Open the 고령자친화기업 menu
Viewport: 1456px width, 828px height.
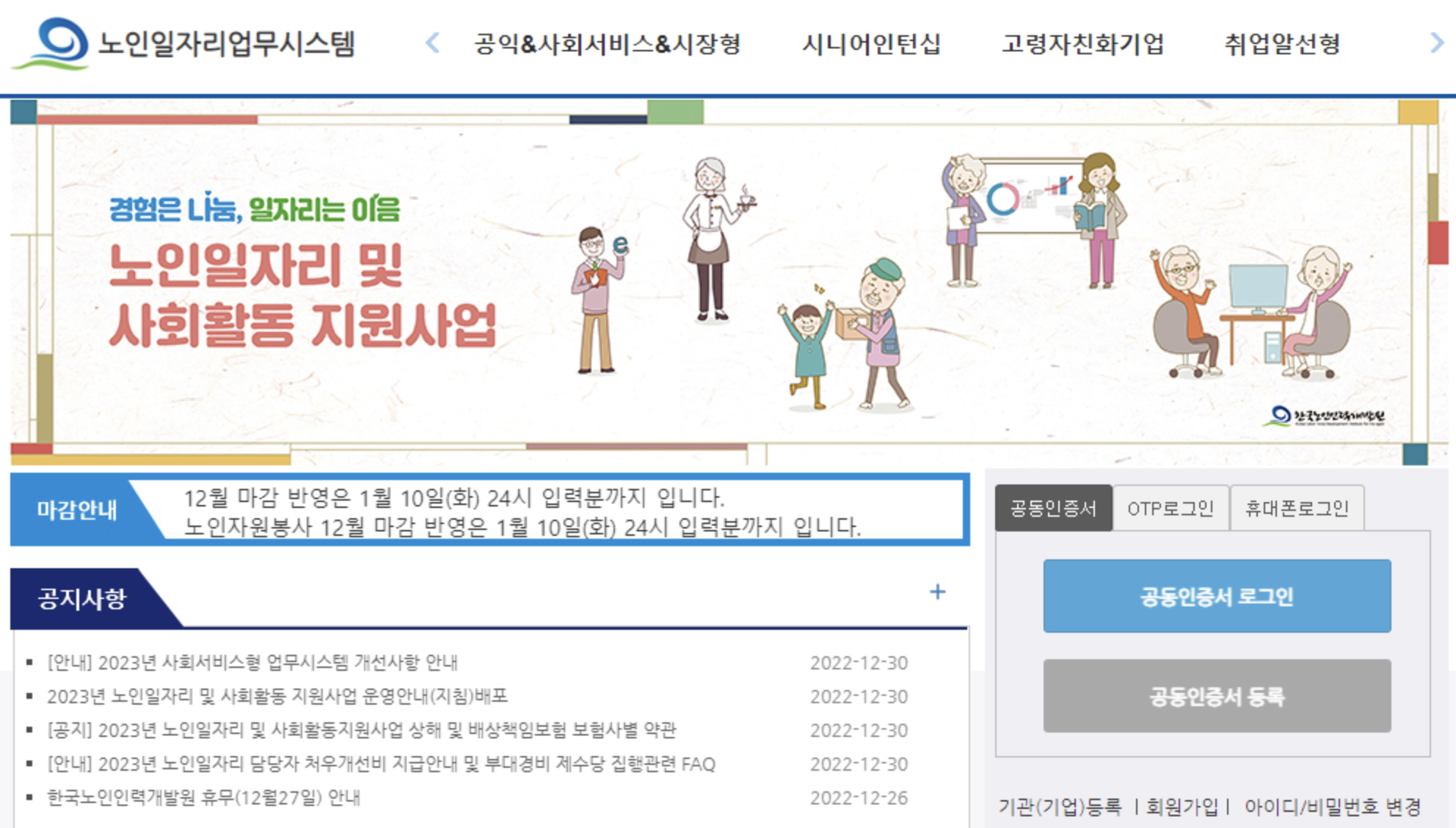(x=1083, y=44)
